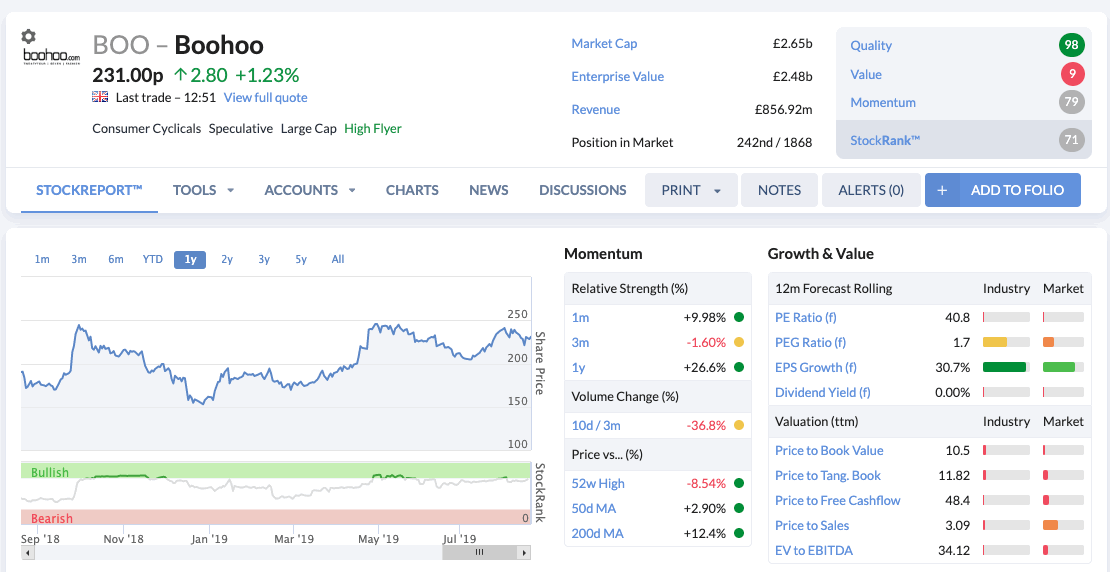Click the PEG Ratio industry yellow bar
The height and width of the screenshot is (572, 1110).
[x=995, y=342]
